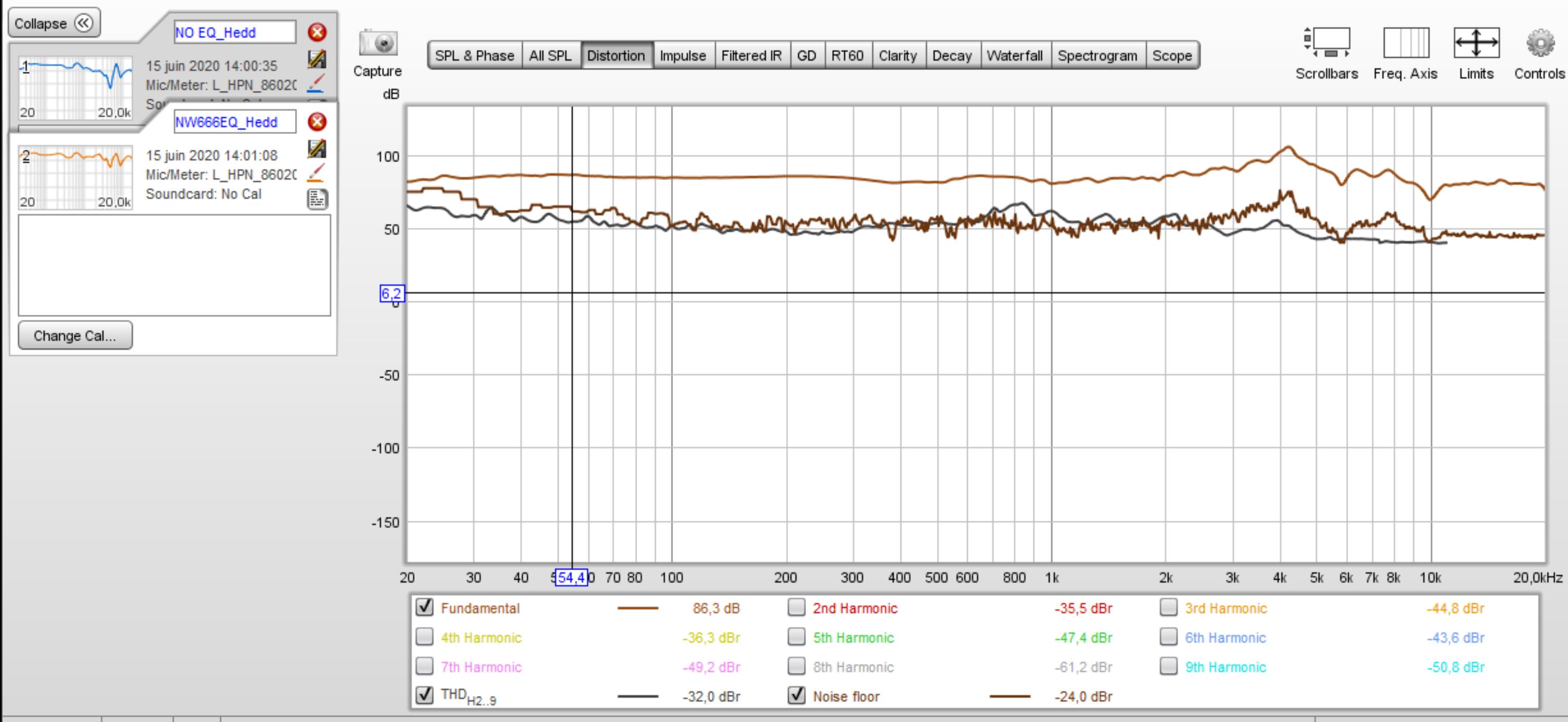Open notes icon for NW666EQ_Hedd measurement
Screen dimensions: 1568x722
317,199
